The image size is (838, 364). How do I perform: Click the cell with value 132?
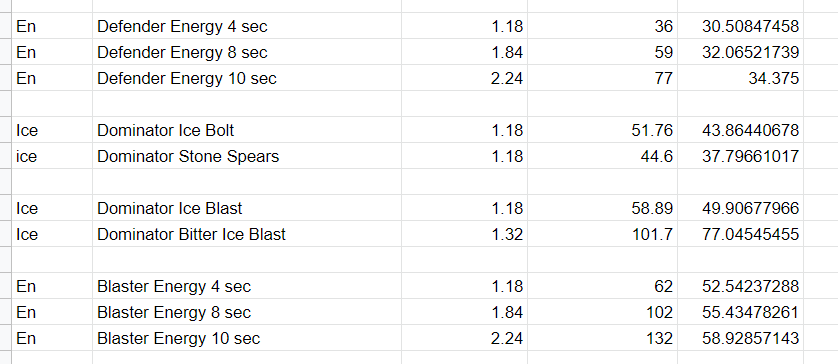602,338
